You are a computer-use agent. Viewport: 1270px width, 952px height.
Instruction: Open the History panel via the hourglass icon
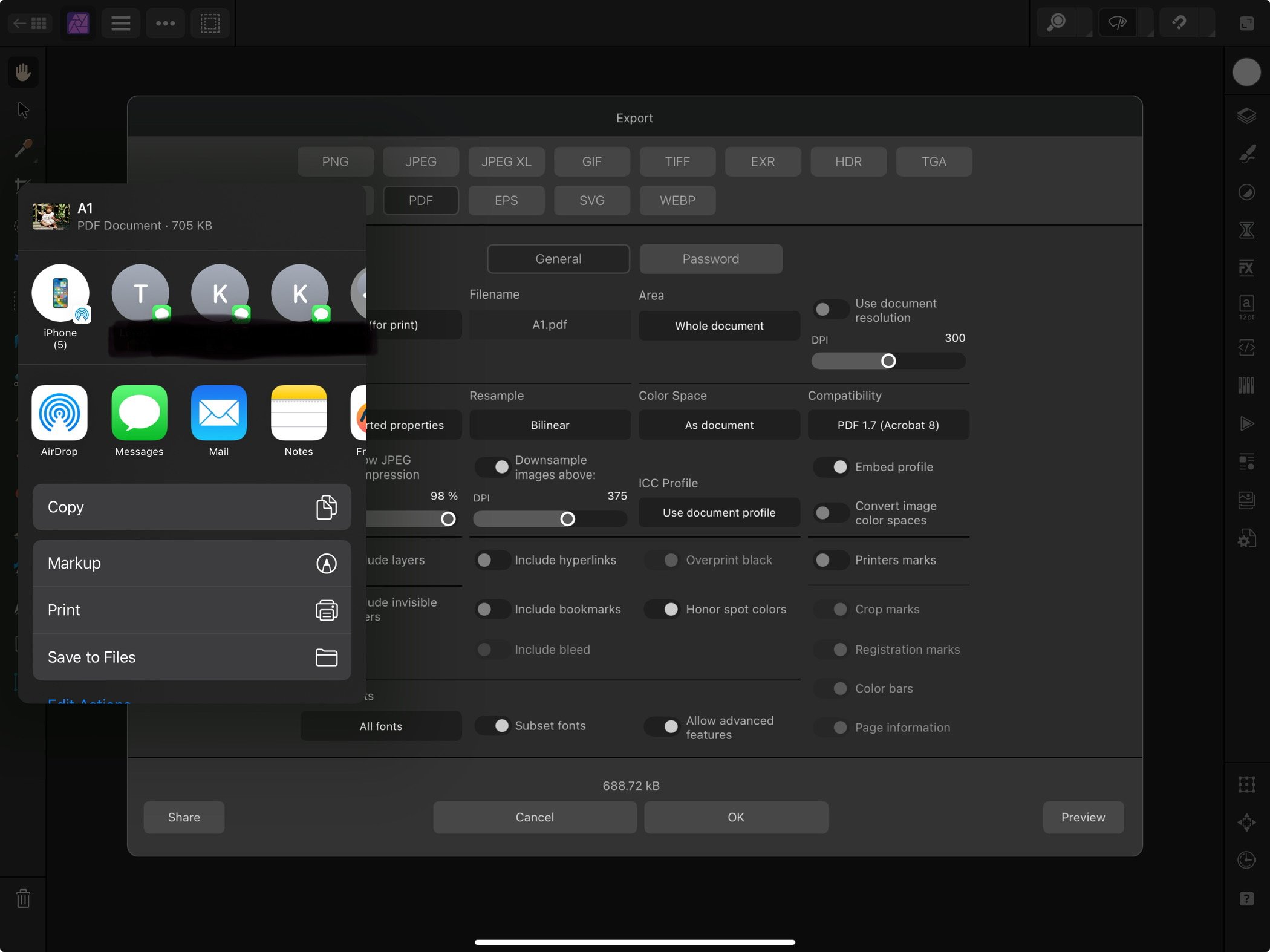click(1246, 230)
